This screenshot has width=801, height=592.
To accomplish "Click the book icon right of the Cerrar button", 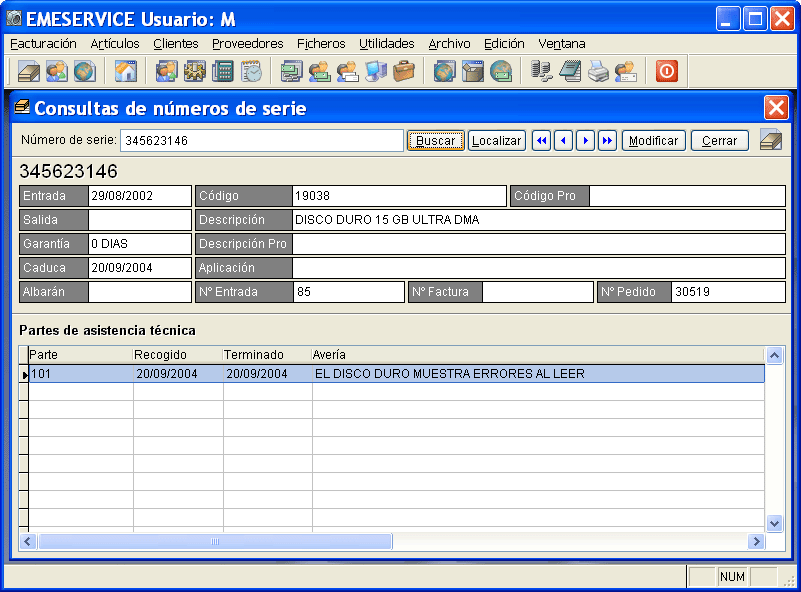I will pyautogui.click(x=770, y=140).
